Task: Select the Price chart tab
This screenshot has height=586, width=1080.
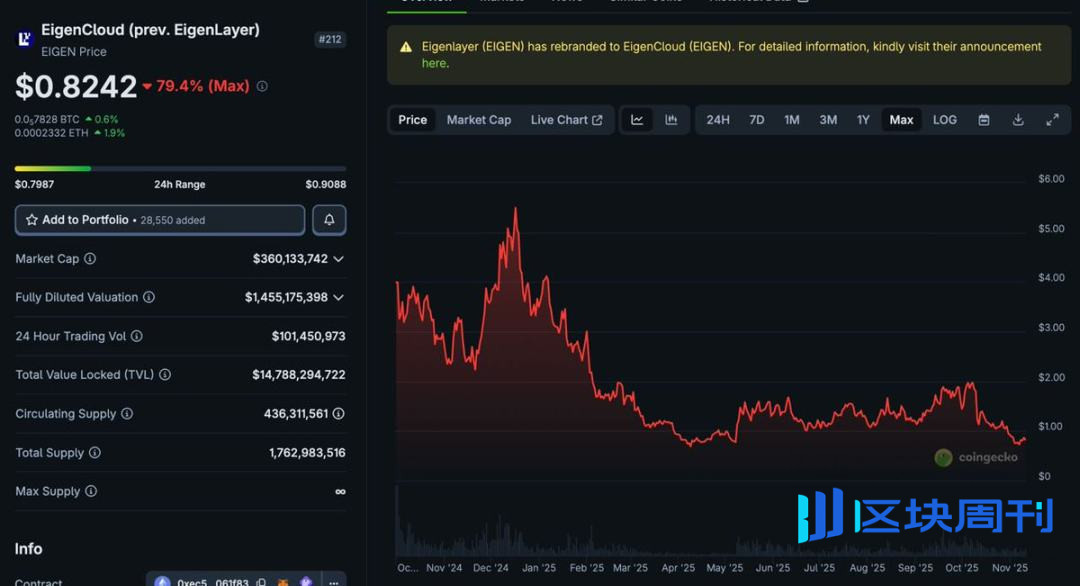Action: click(x=412, y=120)
